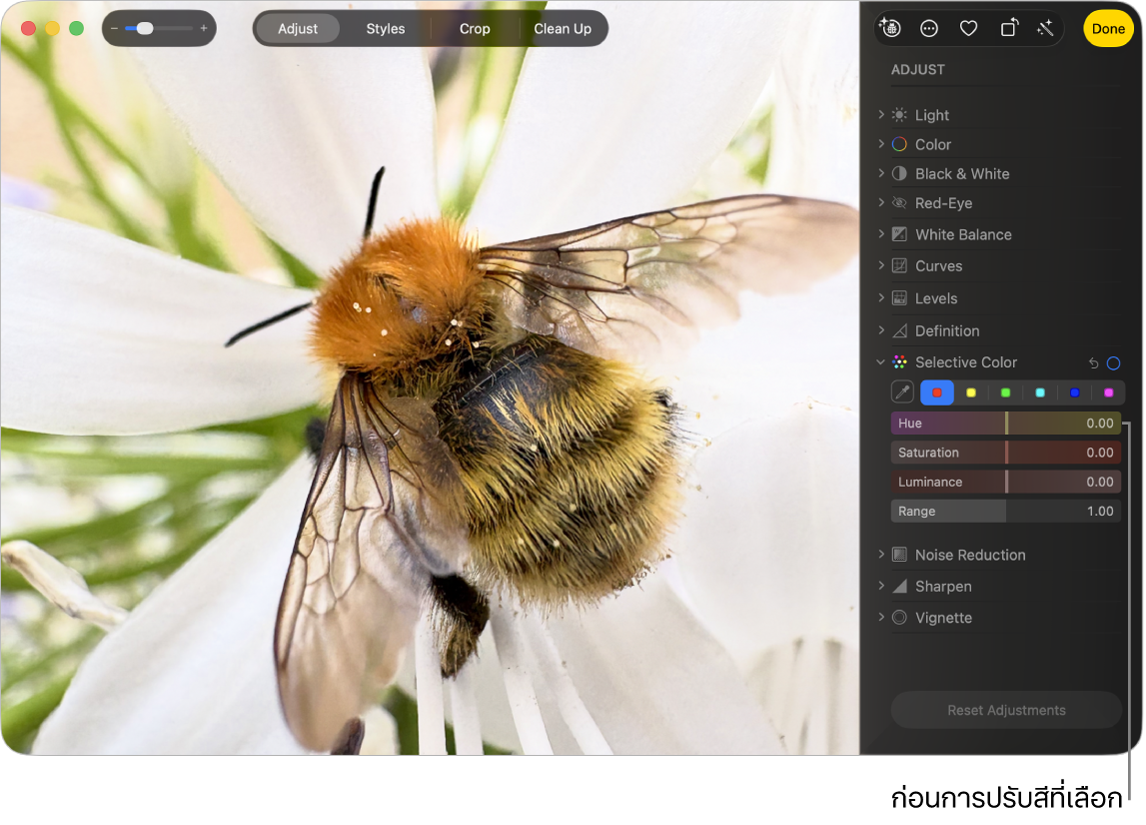Open the Clean Up tab
1146x825 pixels.
562,28
